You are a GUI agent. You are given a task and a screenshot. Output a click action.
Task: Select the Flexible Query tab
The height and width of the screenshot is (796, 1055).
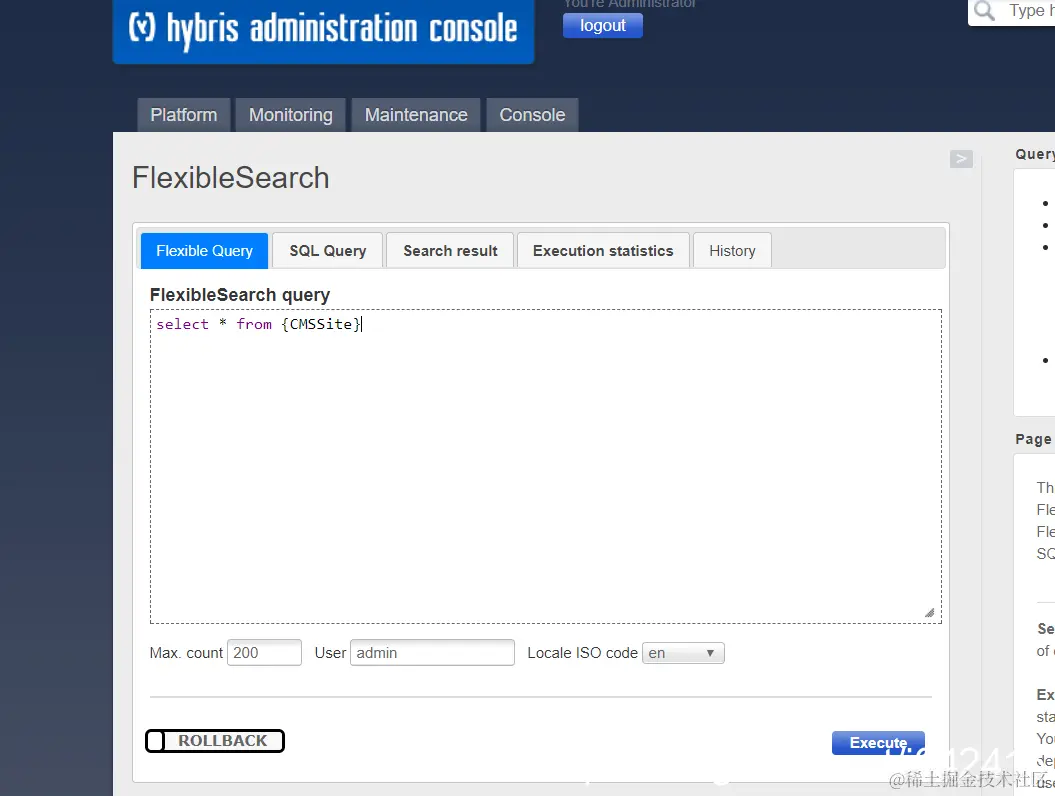pyautogui.click(x=205, y=251)
